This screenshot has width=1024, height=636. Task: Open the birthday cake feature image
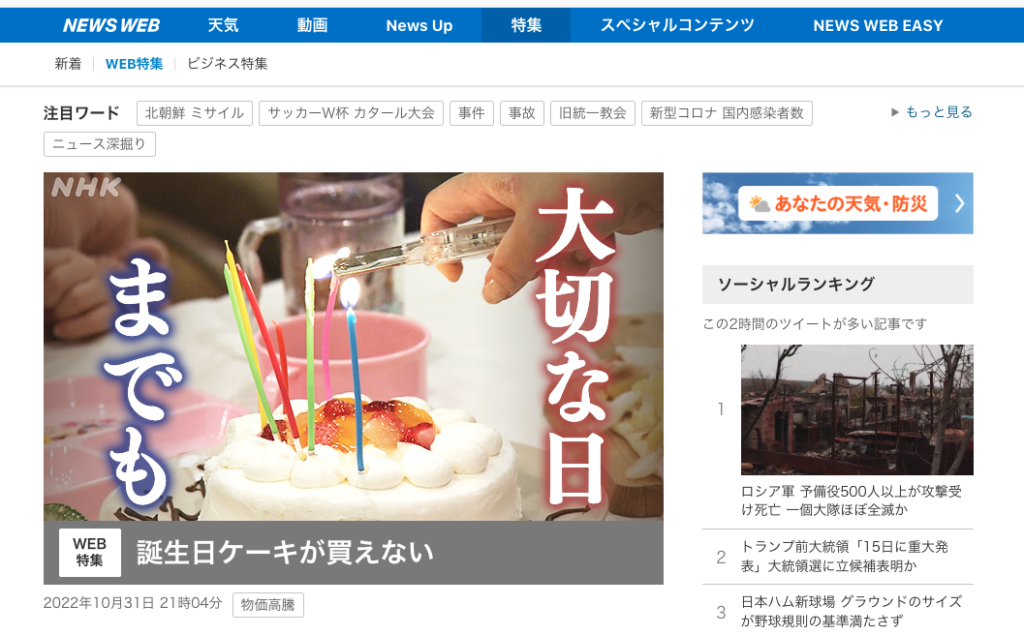tap(353, 347)
